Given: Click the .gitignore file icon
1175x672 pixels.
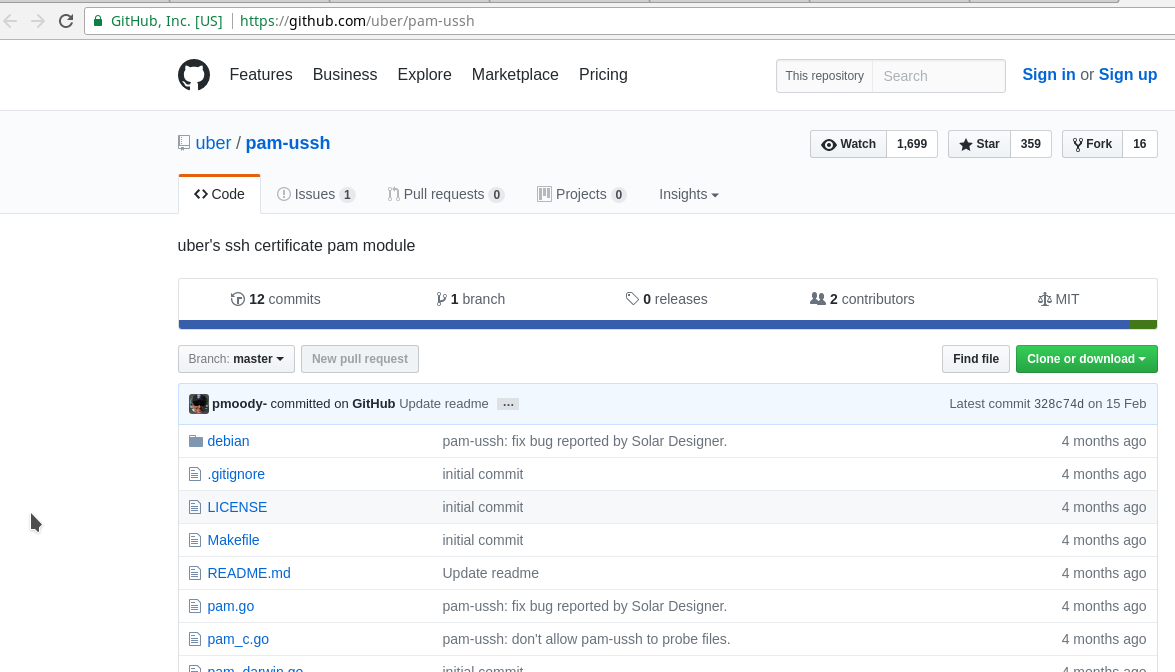Looking at the screenshot, I should (x=195, y=474).
